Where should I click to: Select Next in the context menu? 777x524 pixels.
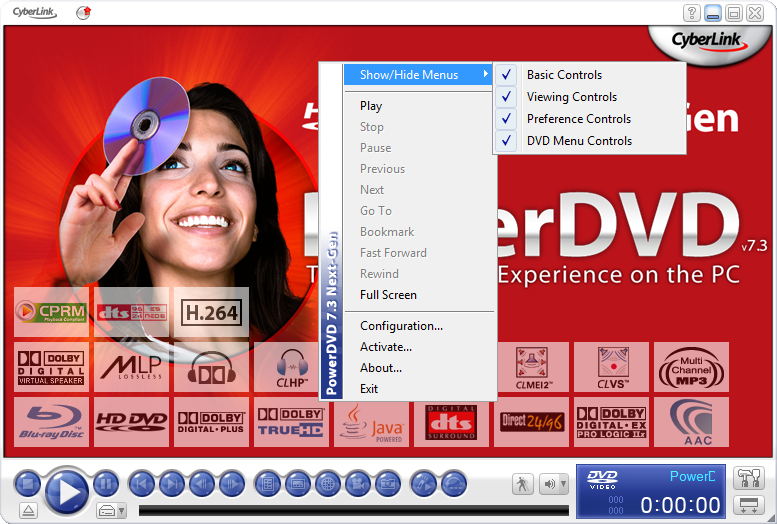click(x=419, y=190)
